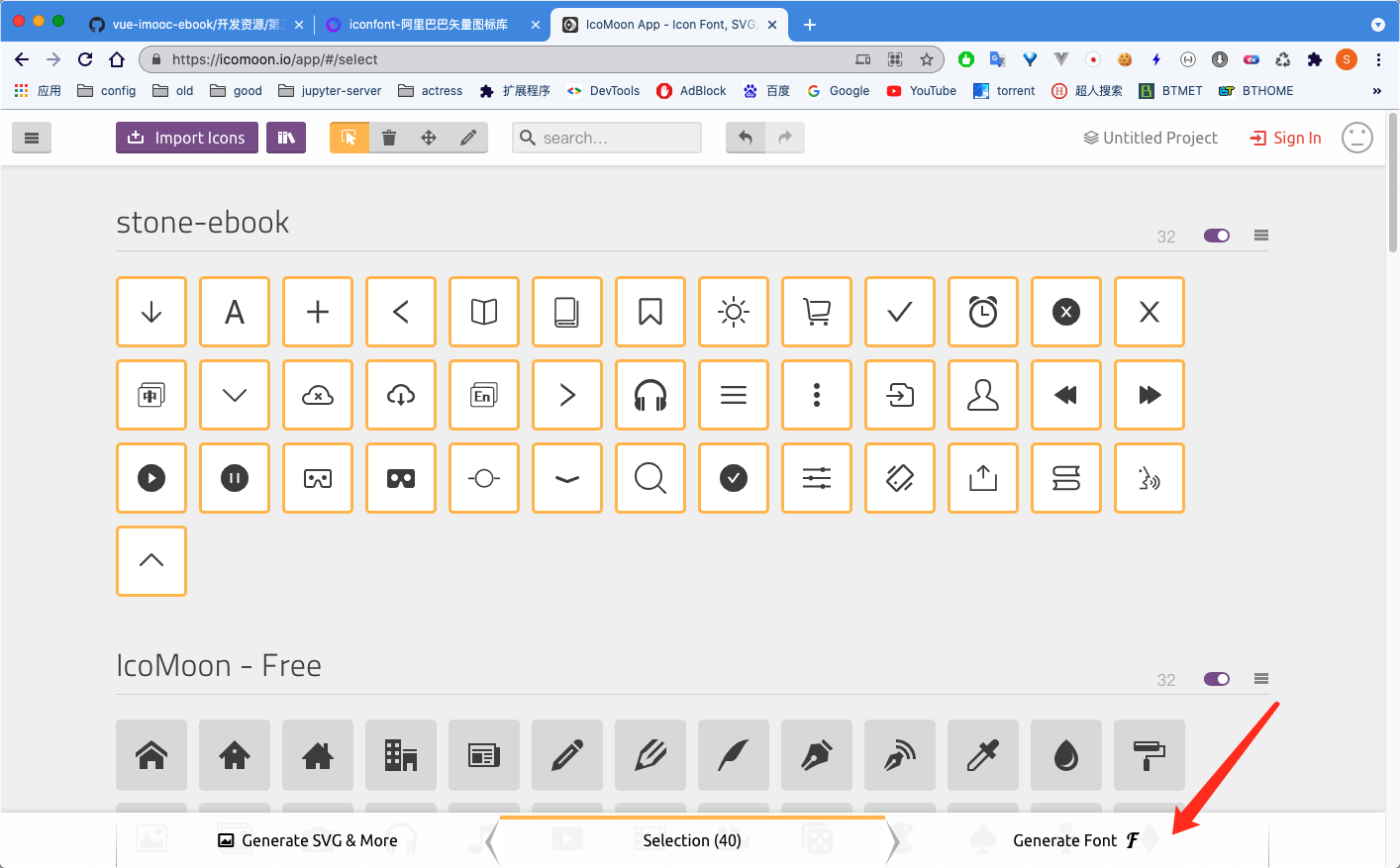The image size is (1400, 868).
Task: Click the Sign In link
Action: coord(1286,138)
